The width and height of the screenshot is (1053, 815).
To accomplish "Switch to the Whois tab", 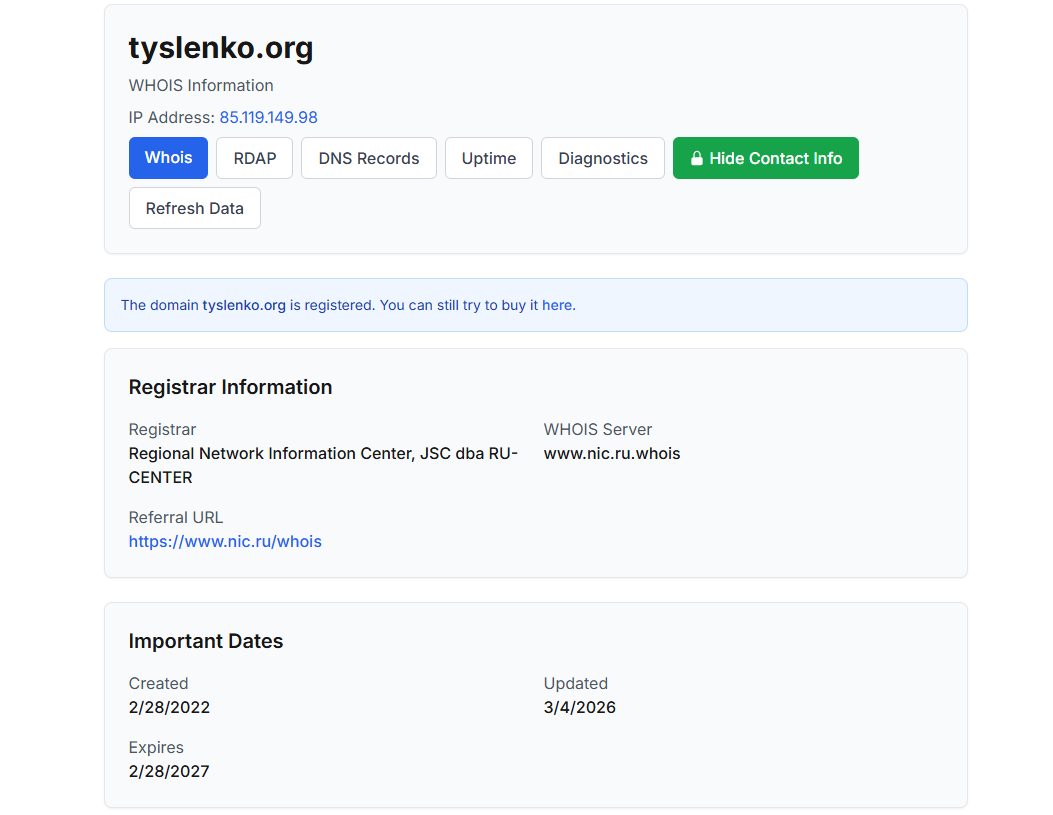I will (168, 158).
